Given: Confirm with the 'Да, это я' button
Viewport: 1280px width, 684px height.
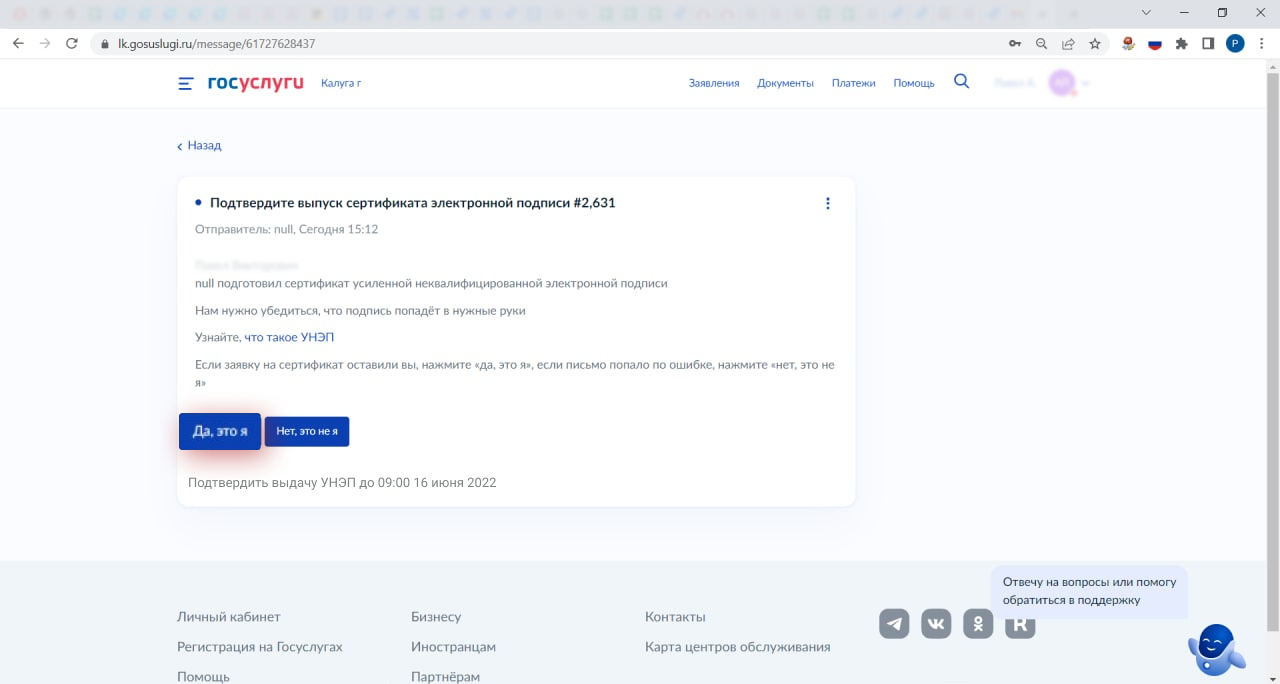Looking at the screenshot, I should point(220,431).
